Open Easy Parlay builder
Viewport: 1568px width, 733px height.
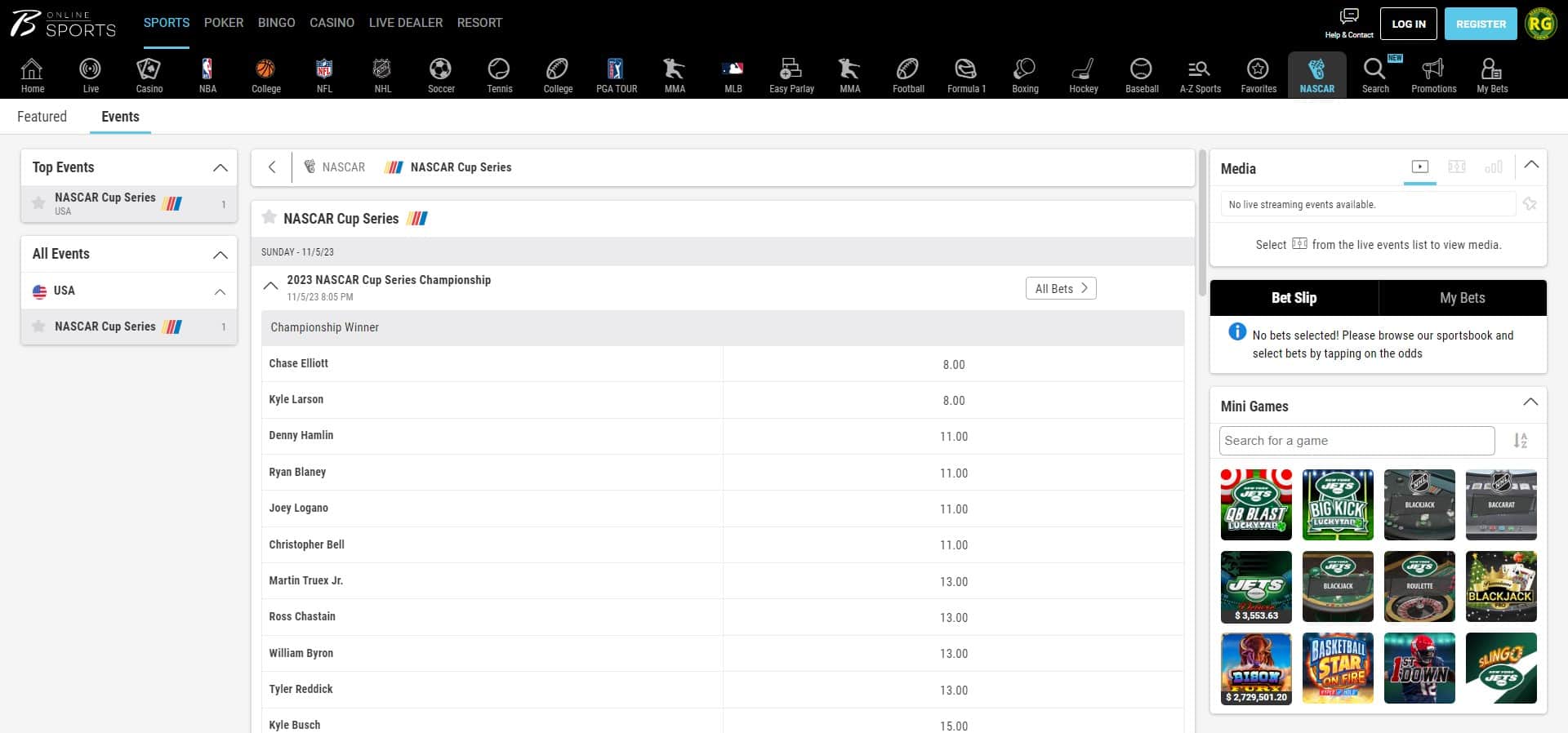[791, 76]
